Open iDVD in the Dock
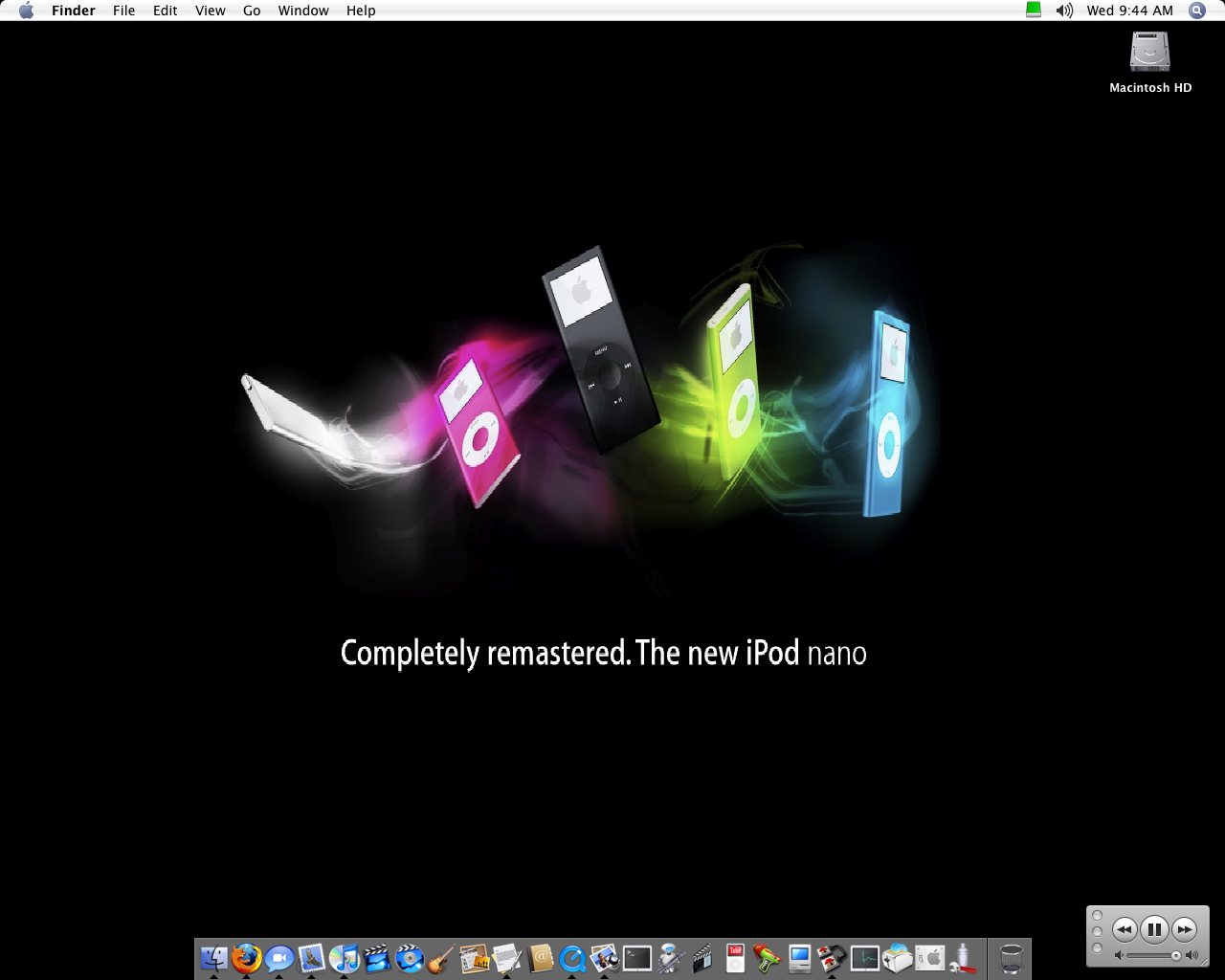This screenshot has width=1225, height=980. 410,957
